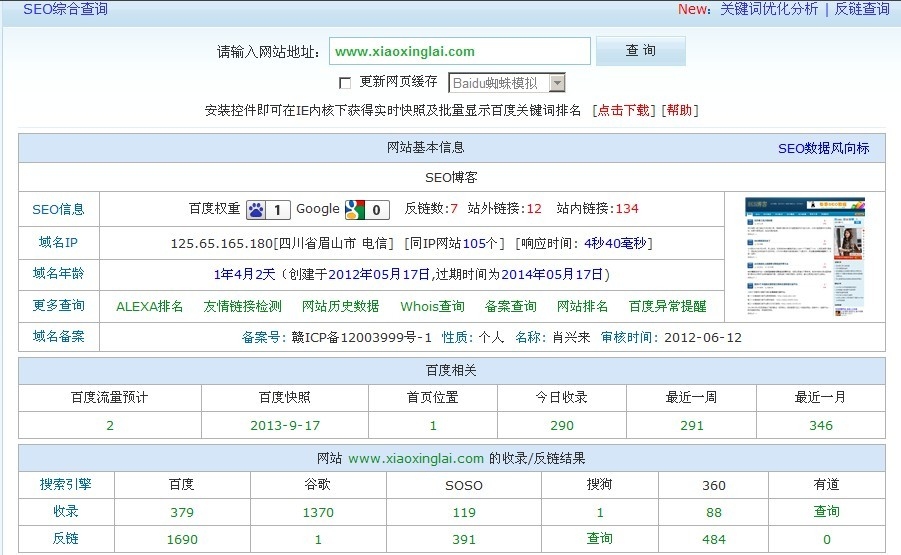The width and height of the screenshot is (901, 555).
Task: Click the 搜索引擎 row label
Action: click(66, 484)
